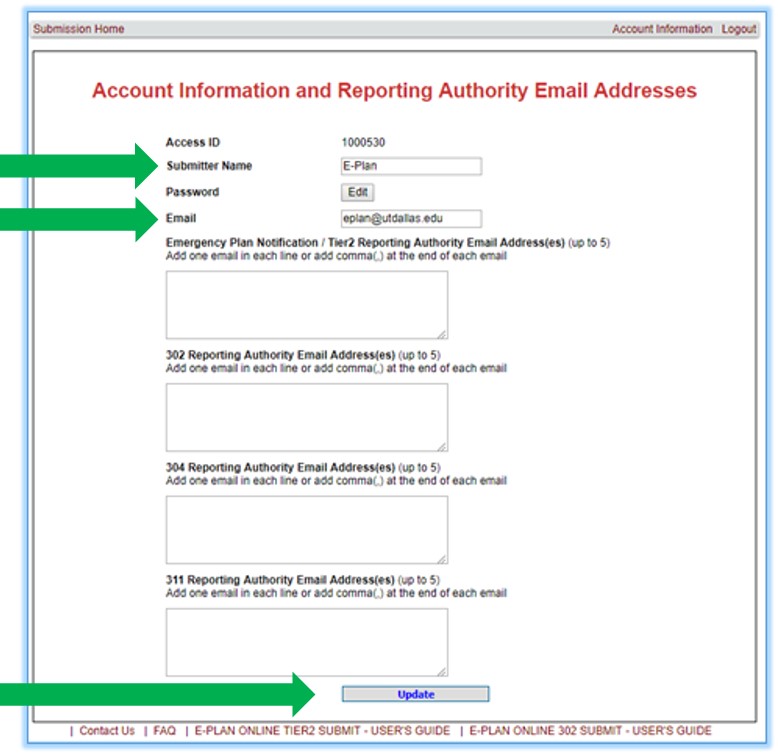Screen dimensions: 778x755
Task: Click the password Edit button
Action: pyautogui.click(x=357, y=192)
